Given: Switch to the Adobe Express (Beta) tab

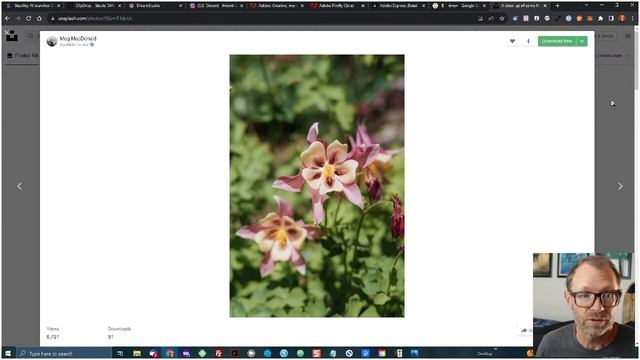Looking at the screenshot, I should pyautogui.click(x=398, y=6).
